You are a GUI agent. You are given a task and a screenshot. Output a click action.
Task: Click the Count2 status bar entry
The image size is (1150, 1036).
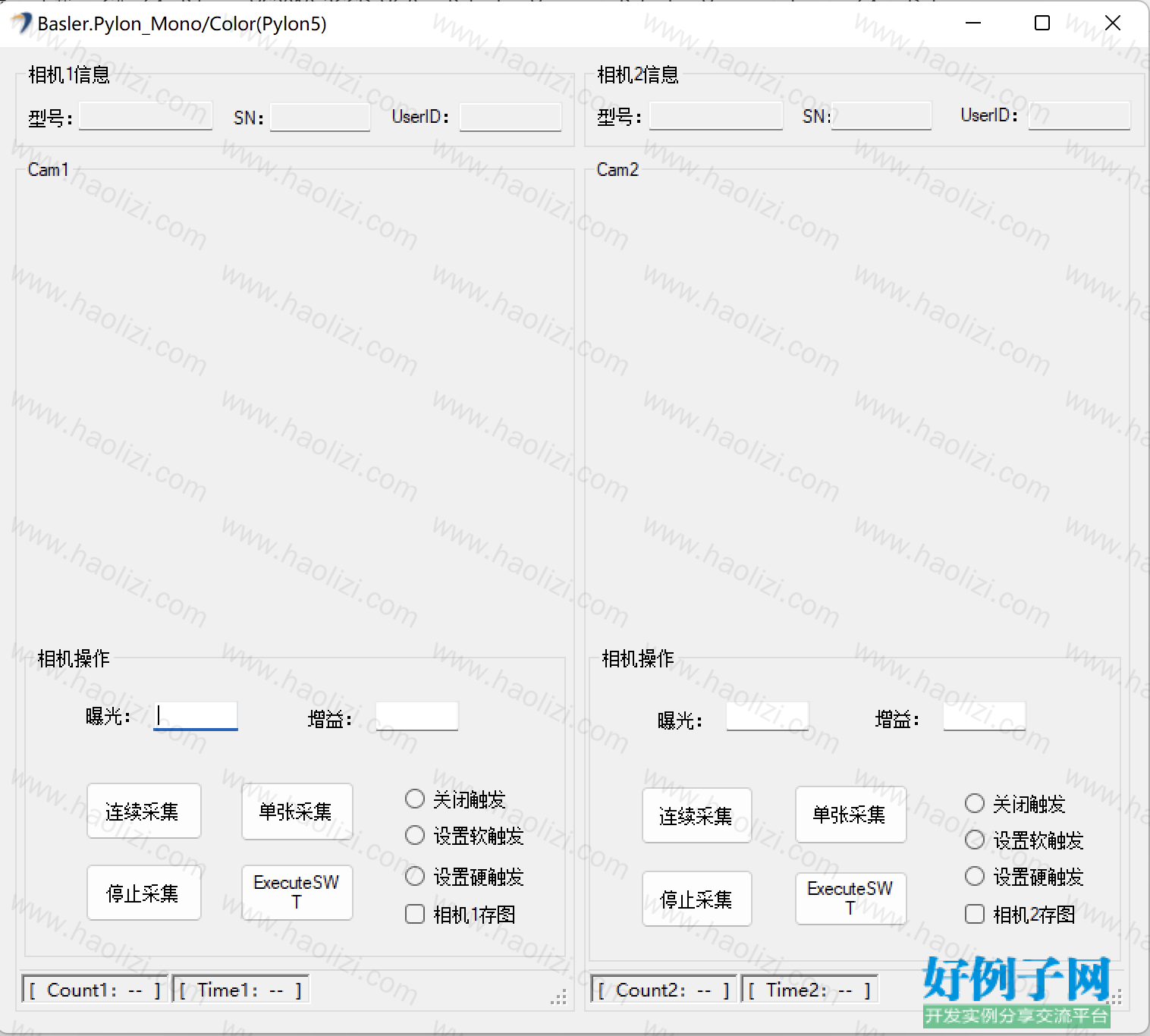(x=664, y=990)
